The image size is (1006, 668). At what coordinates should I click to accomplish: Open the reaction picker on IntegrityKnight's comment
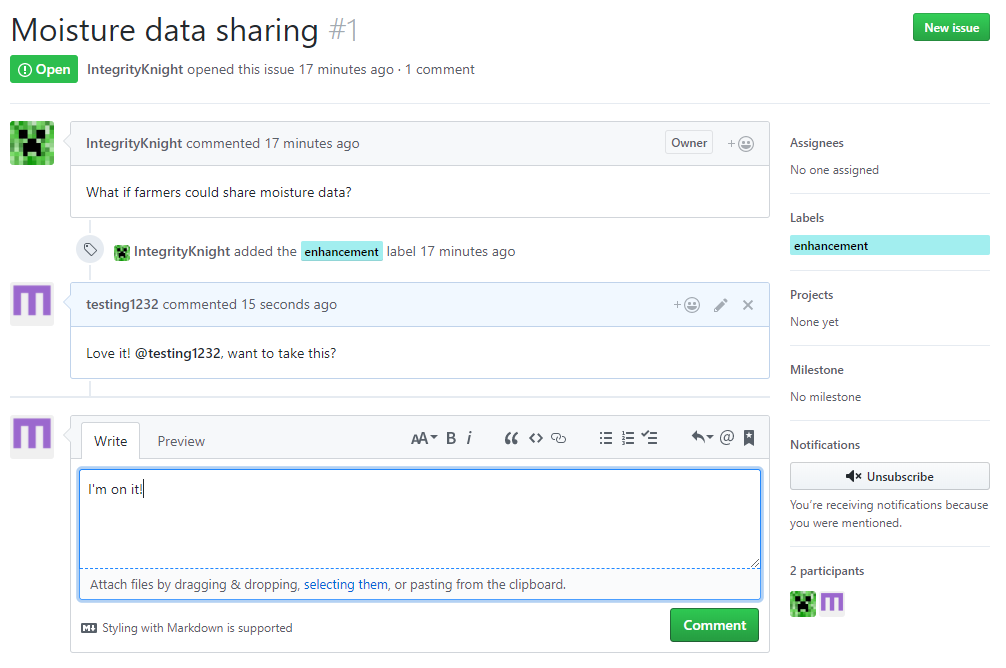[740, 143]
